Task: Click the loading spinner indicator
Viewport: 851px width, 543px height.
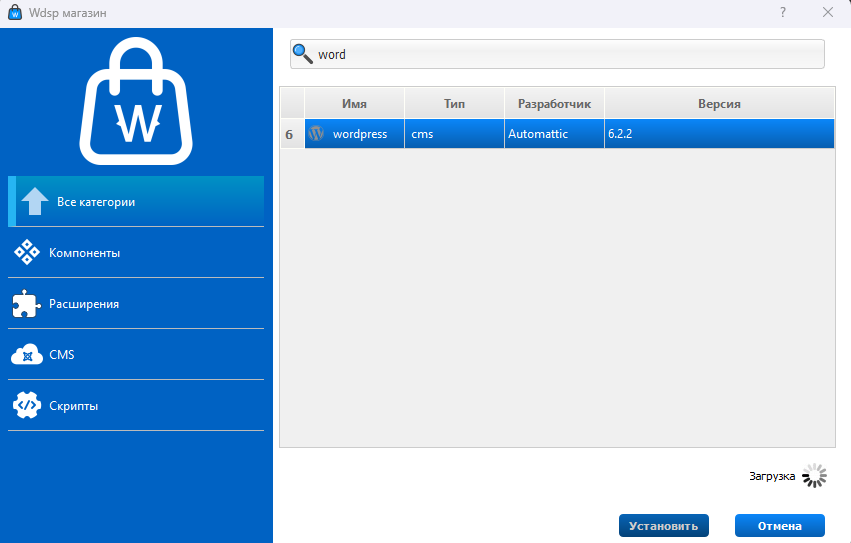Action: (x=814, y=476)
